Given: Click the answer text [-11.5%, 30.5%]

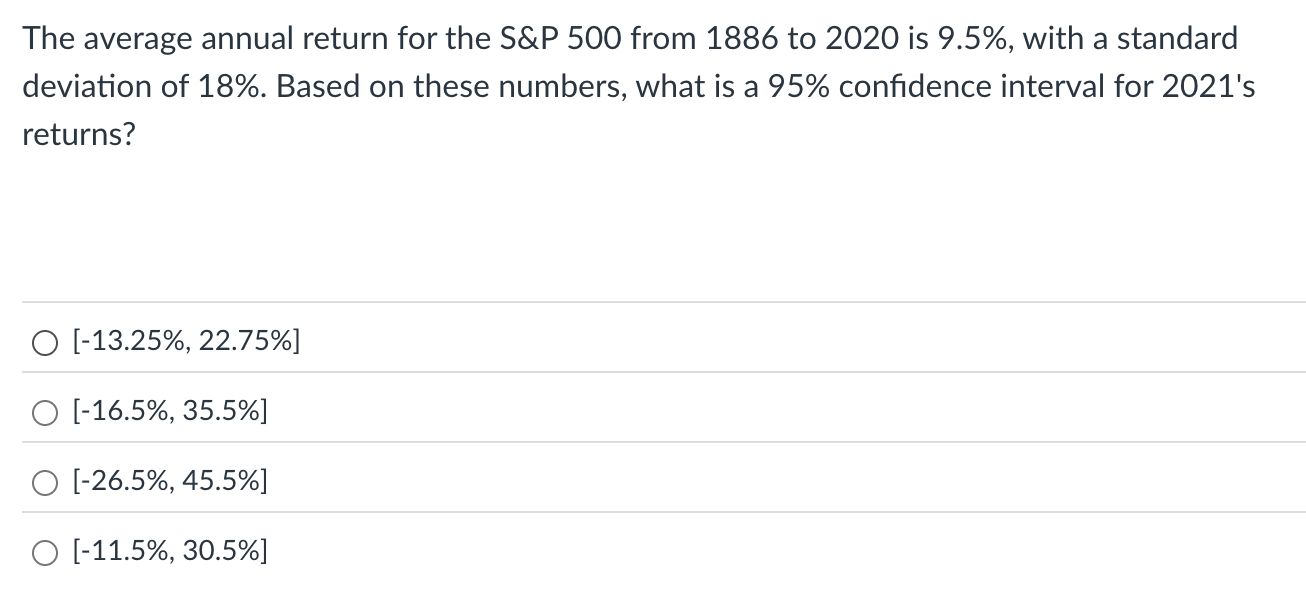Looking at the screenshot, I should click(168, 551).
